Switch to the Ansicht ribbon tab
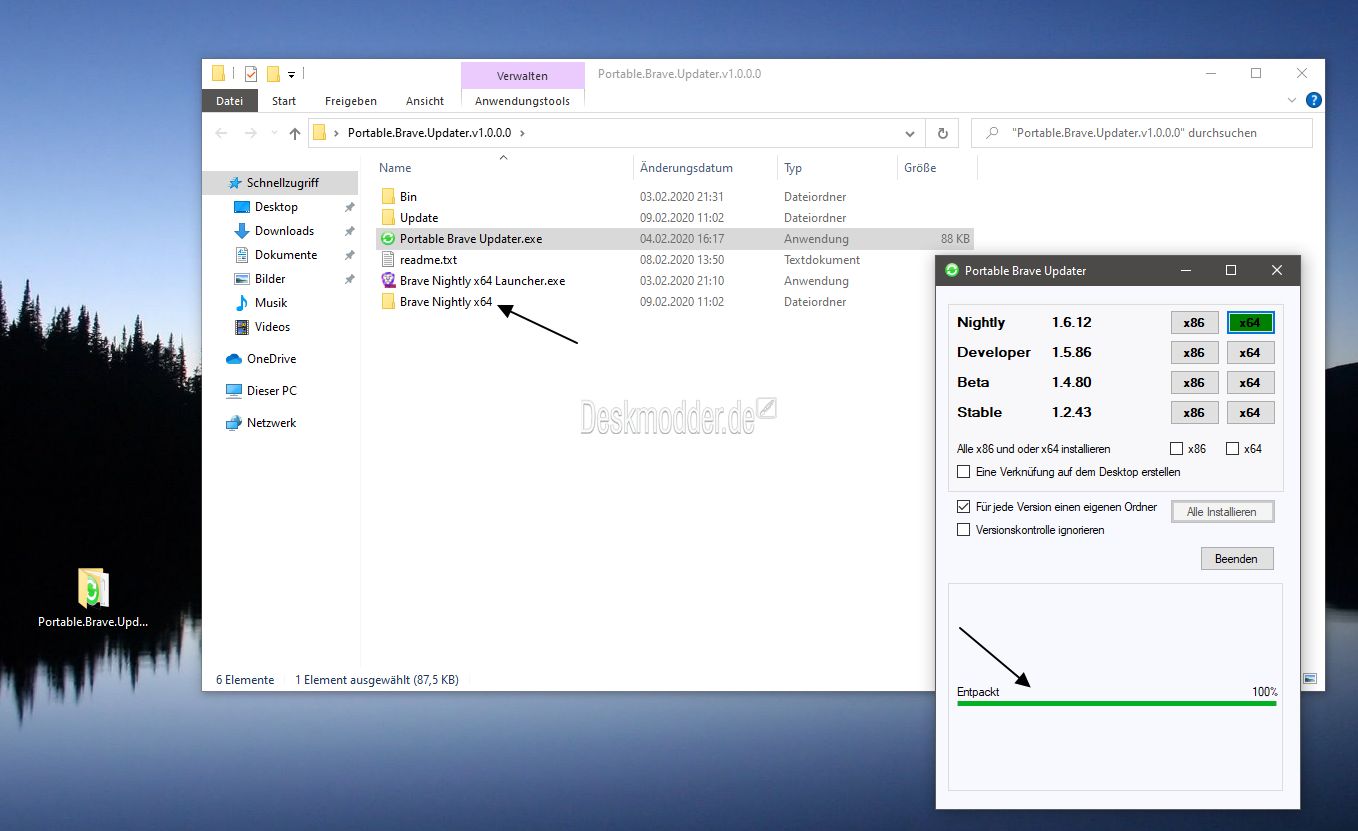This screenshot has width=1358, height=831. coord(425,101)
